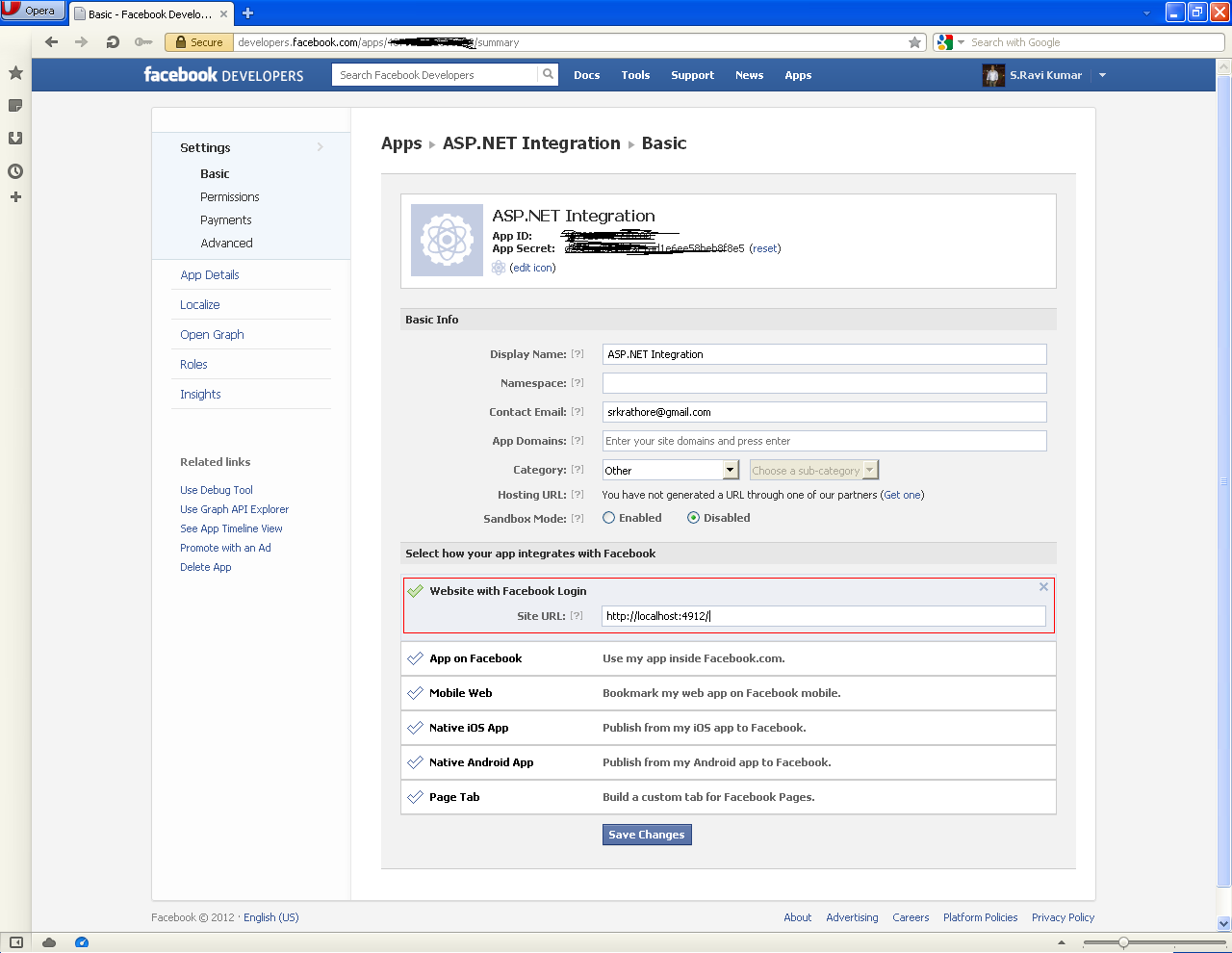
Task: Open the Use Debug Tool link
Action: point(216,490)
